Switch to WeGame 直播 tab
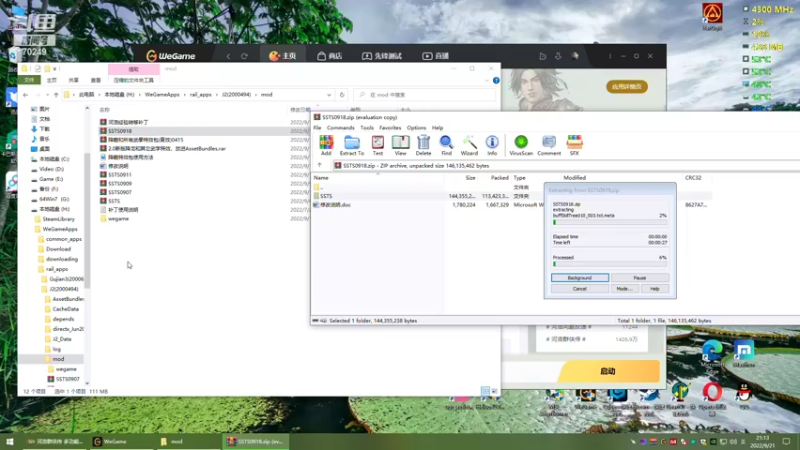 pos(435,56)
